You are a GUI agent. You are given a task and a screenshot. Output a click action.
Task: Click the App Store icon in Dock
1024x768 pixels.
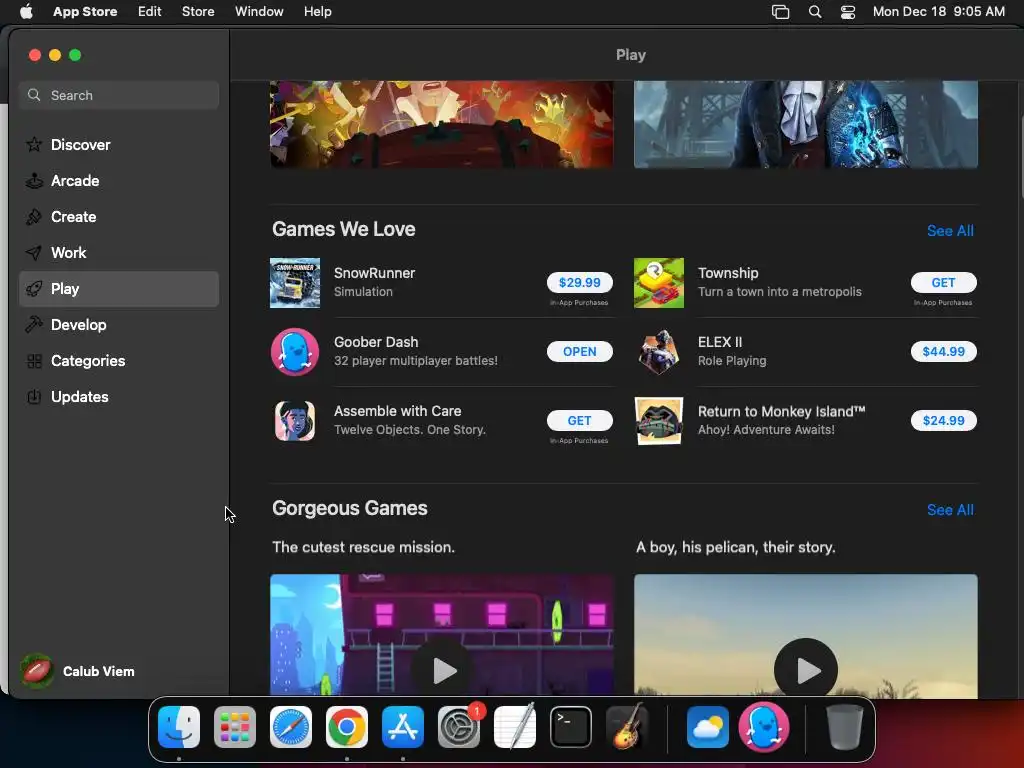(x=403, y=727)
